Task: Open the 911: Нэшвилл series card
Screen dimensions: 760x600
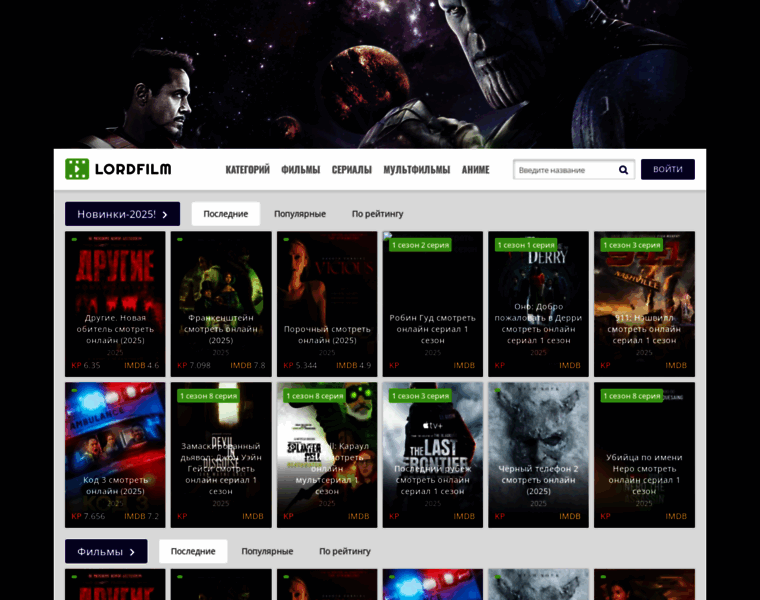Action: tap(644, 304)
